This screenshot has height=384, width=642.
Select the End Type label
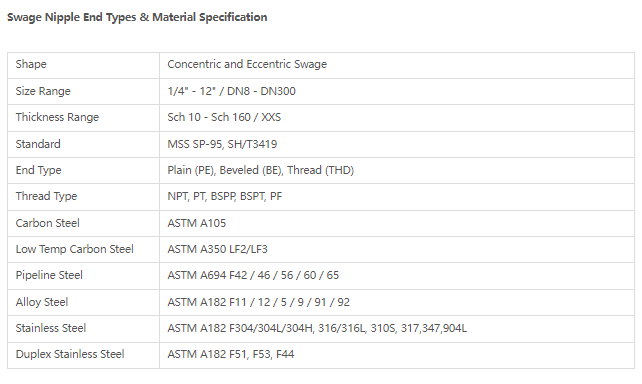tap(38, 170)
